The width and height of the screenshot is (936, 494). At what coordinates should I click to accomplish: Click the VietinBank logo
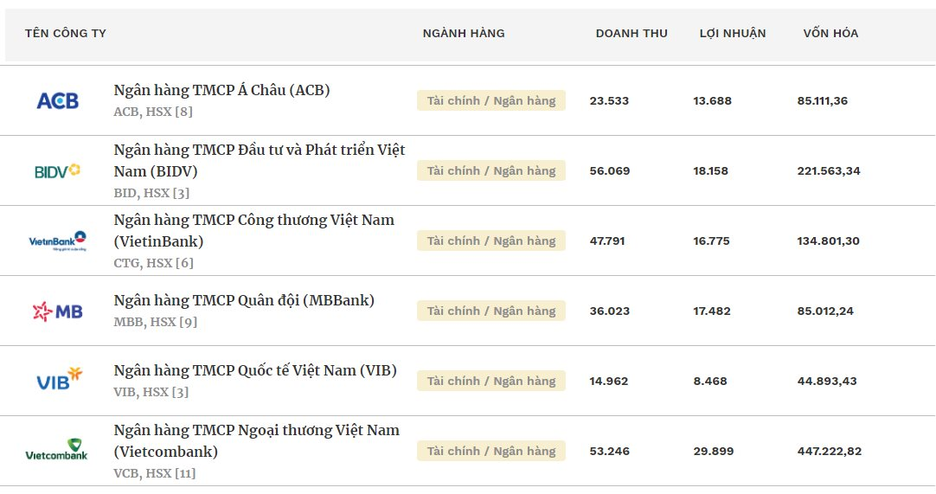(x=57, y=241)
